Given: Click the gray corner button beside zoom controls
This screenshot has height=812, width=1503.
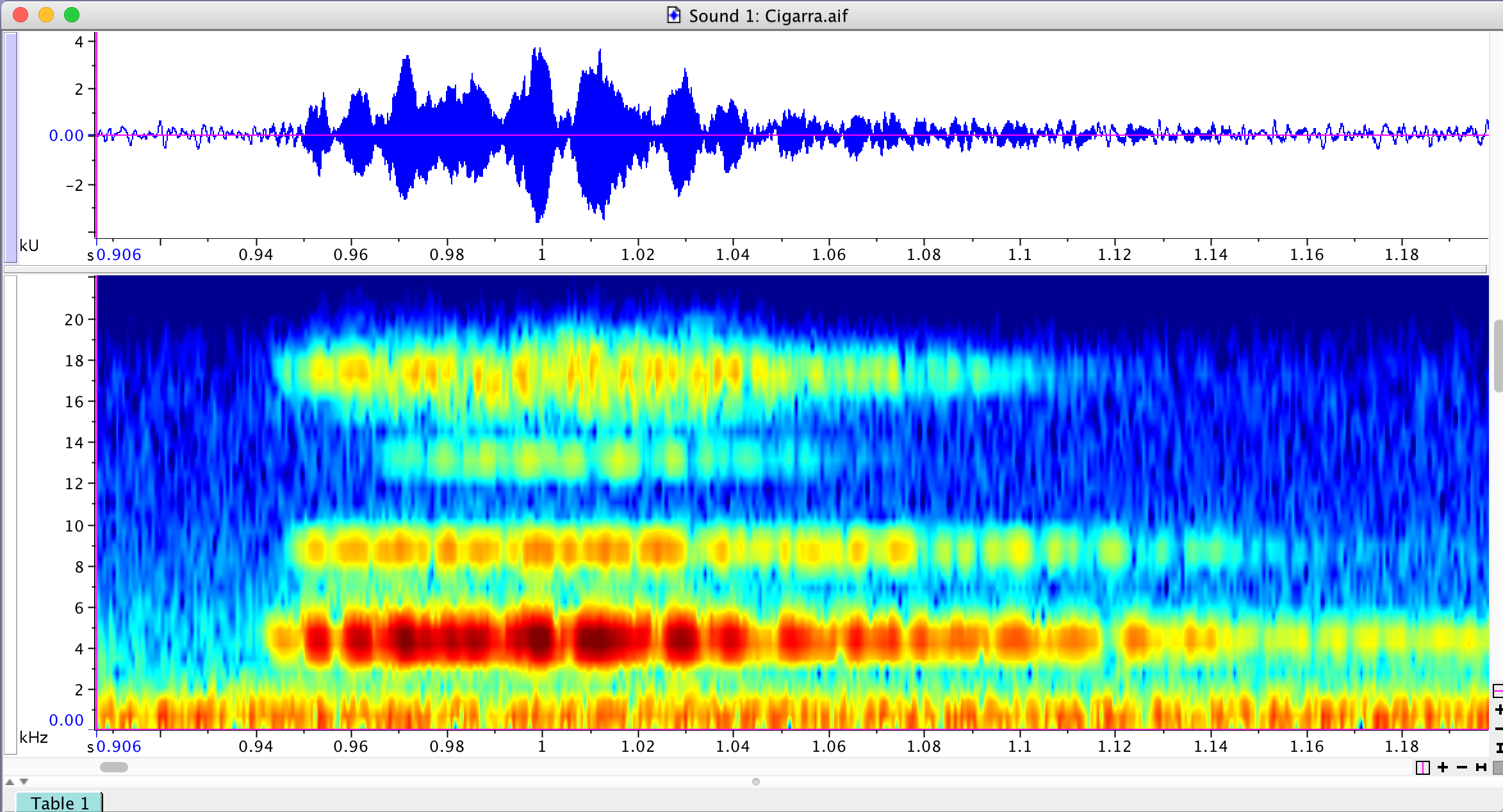Looking at the screenshot, I should click(x=1498, y=767).
